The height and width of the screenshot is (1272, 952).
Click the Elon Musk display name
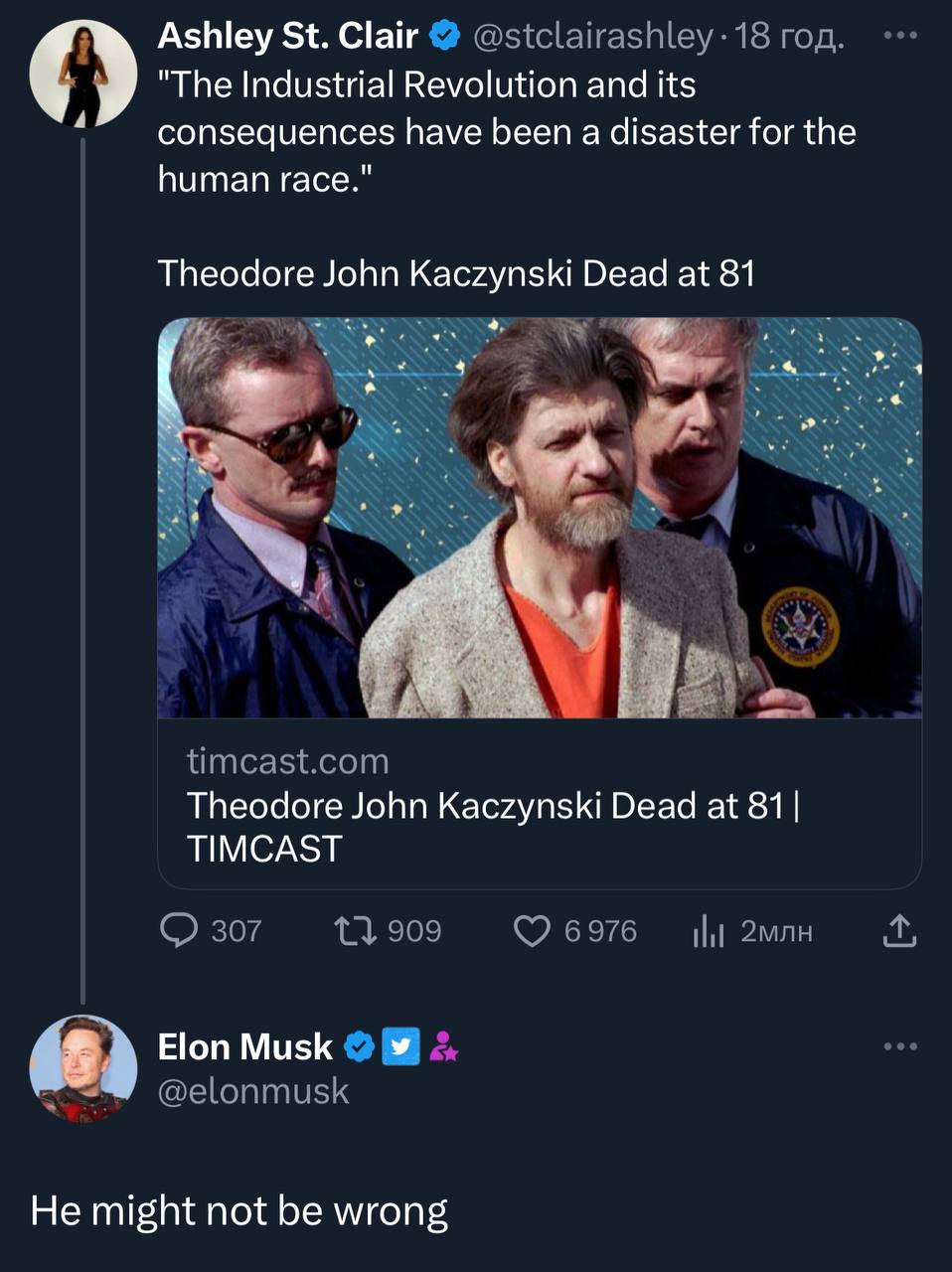[245, 1046]
